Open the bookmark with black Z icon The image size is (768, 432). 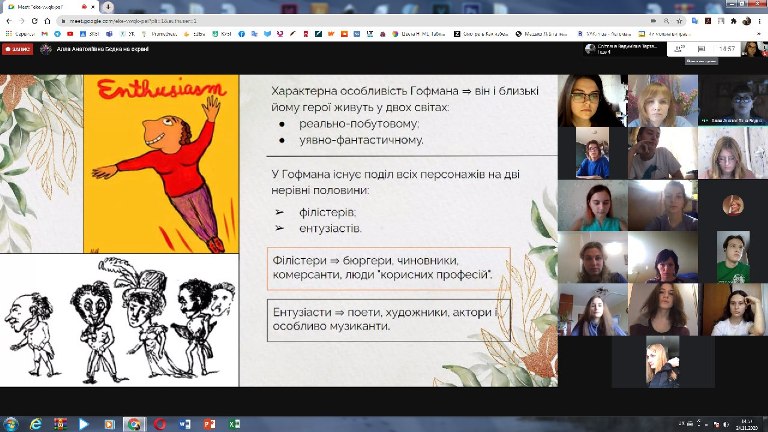pyautogui.click(x=457, y=34)
